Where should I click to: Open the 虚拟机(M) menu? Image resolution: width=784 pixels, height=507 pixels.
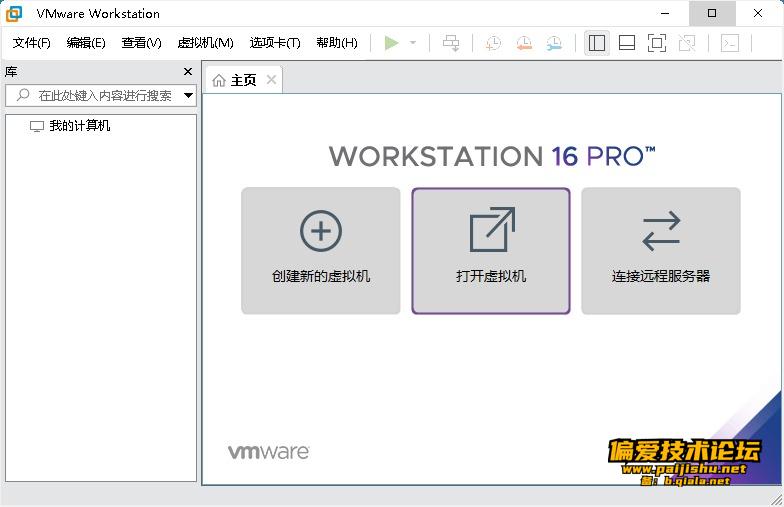click(206, 43)
